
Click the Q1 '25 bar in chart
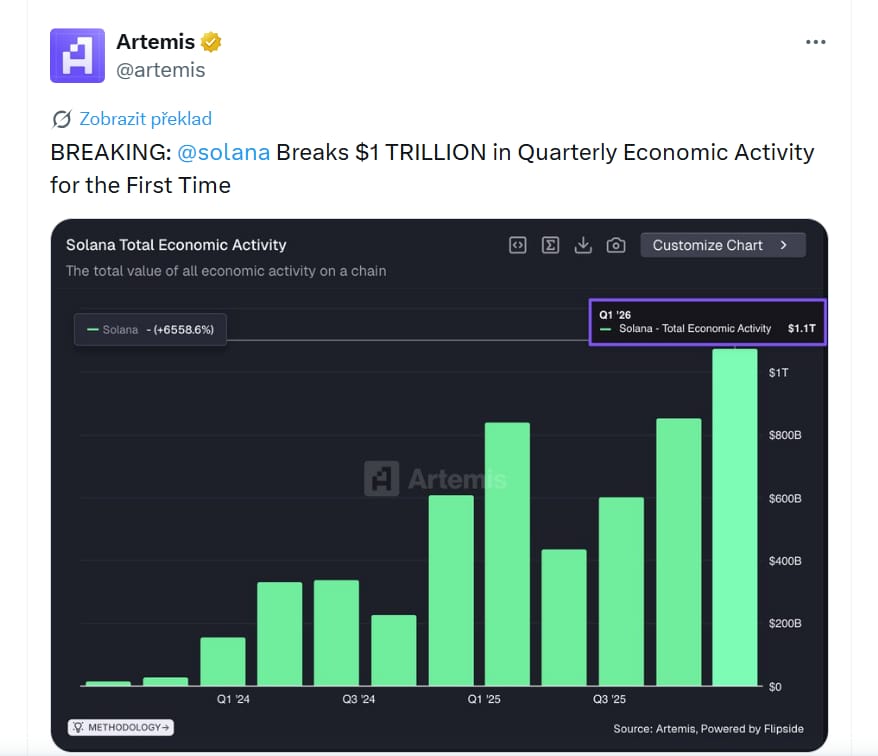click(507, 554)
